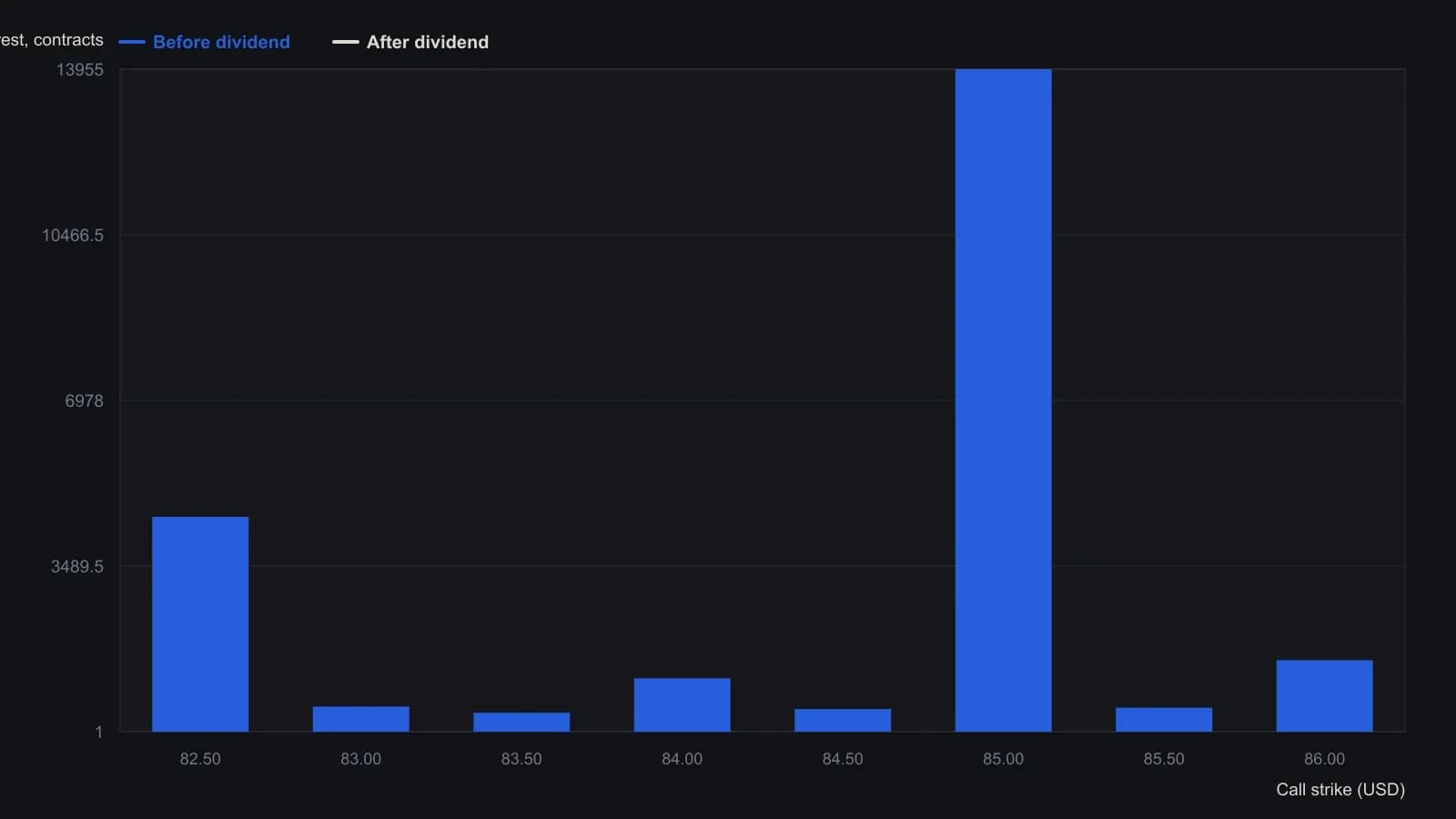Image resolution: width=1456 pixels, height=819 pixels.
Task: Click the 83.00 x-axis label
Action: 361,759
